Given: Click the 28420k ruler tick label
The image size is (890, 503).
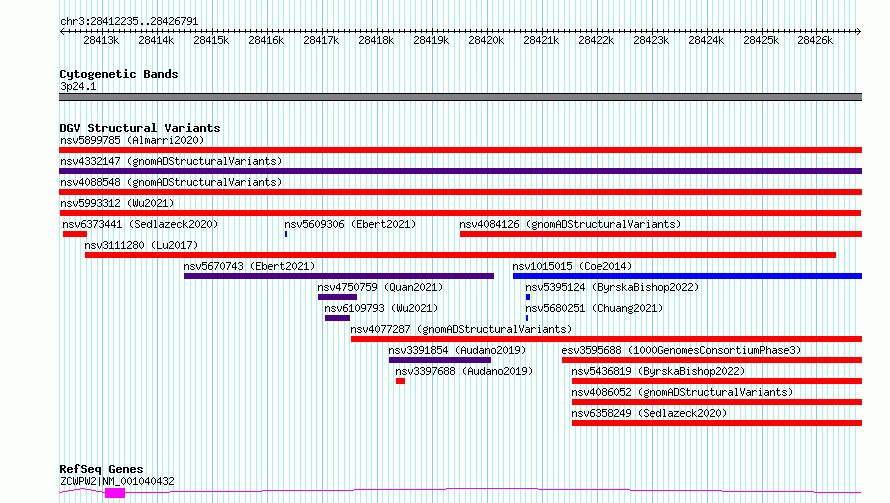Looking at the screenshot, I should coord(486,40).
